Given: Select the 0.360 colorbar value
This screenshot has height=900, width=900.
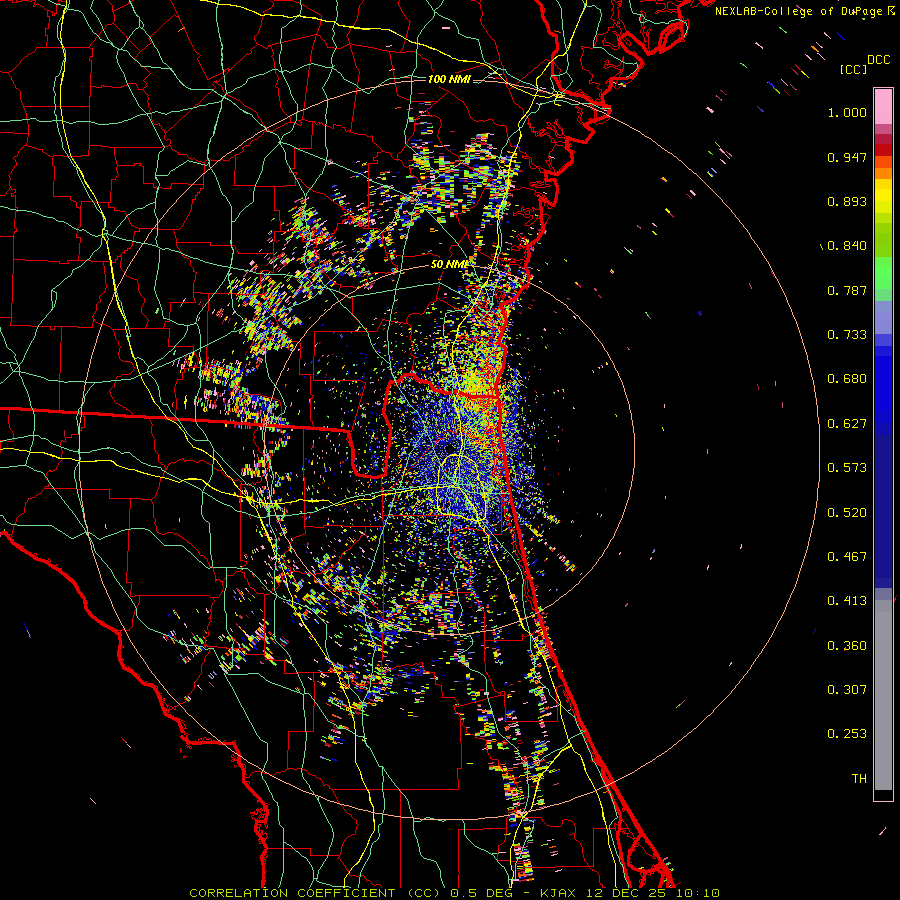Looking at the screenshot, I should pos(847,646).
